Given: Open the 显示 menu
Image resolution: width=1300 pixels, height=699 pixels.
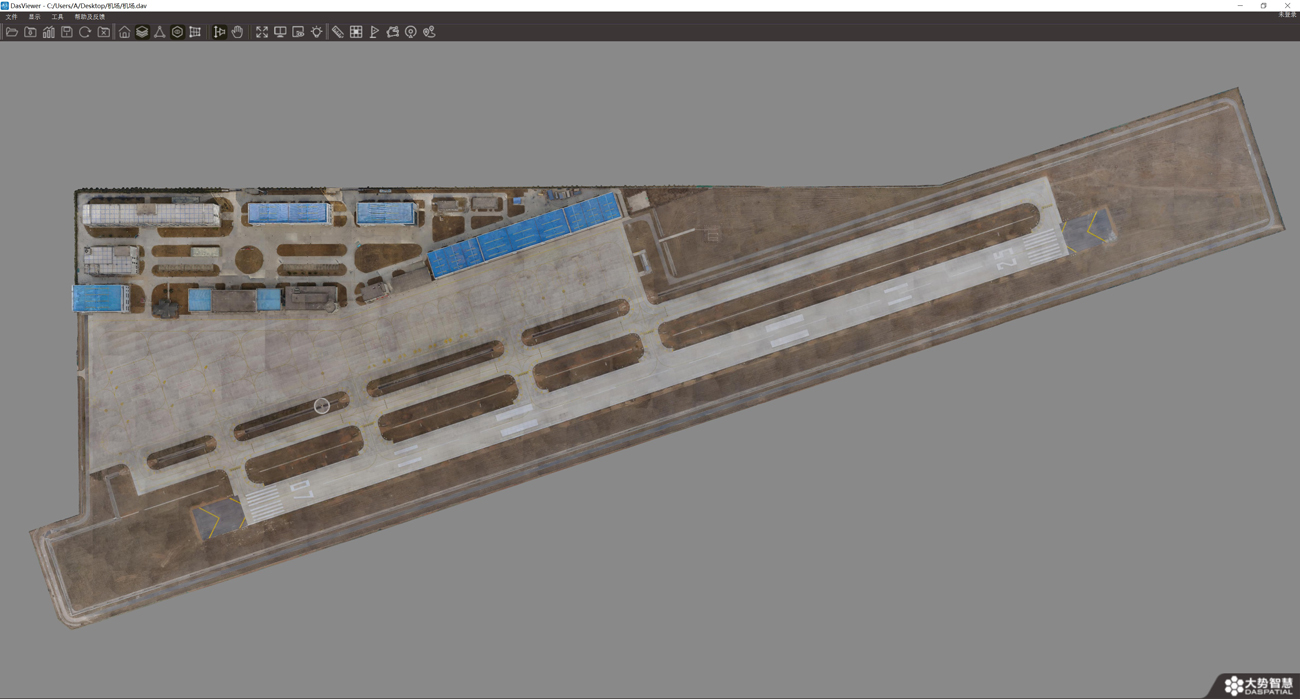Looking at the screenshot, I should point(34,17).
